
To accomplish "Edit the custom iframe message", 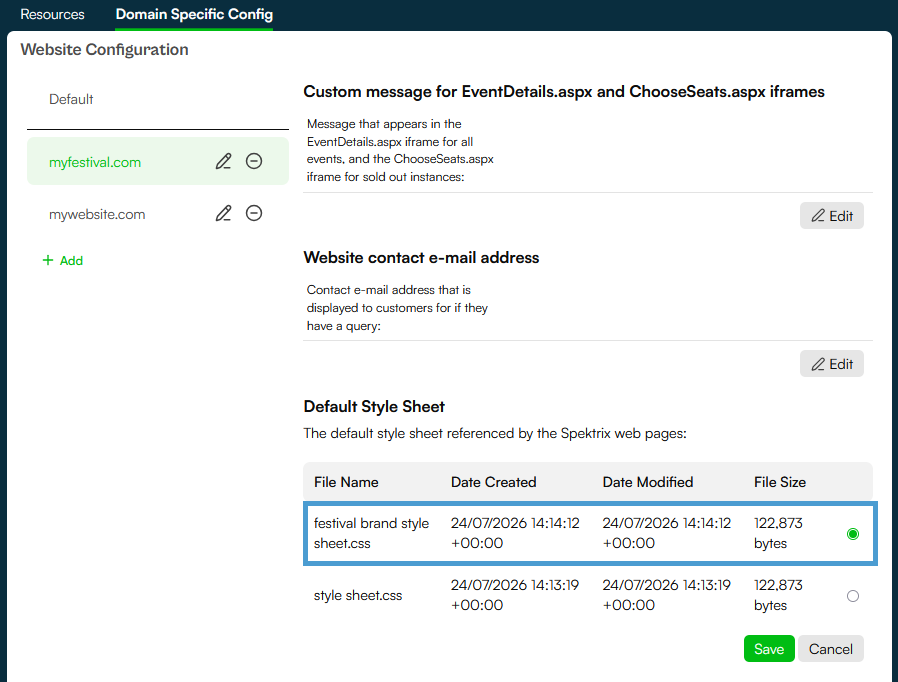I will pyautogui.click(x=832, y=216).
